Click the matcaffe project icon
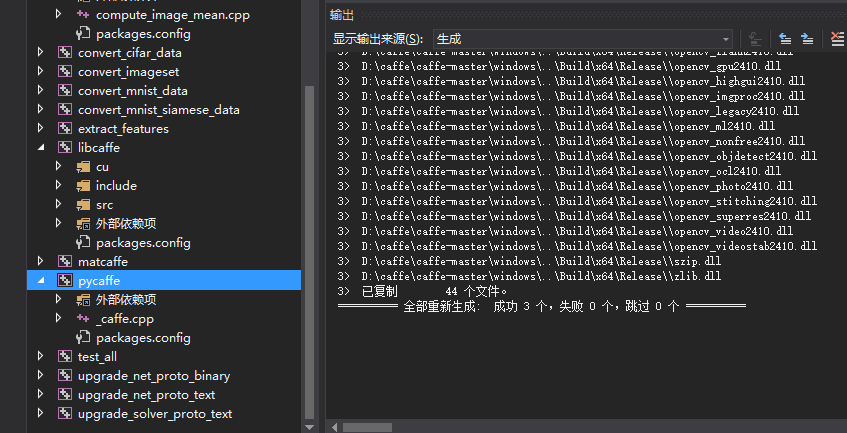The height and width of the screenshot is (433, 847). [x=65, y=262]
